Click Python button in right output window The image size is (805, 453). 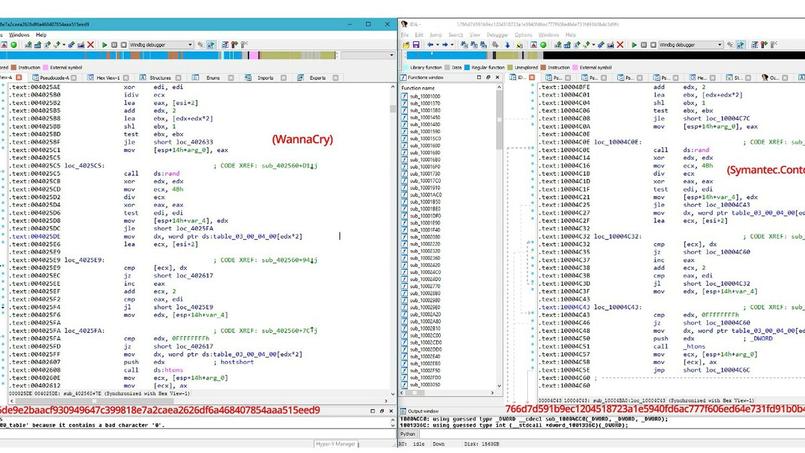[408, 434]
